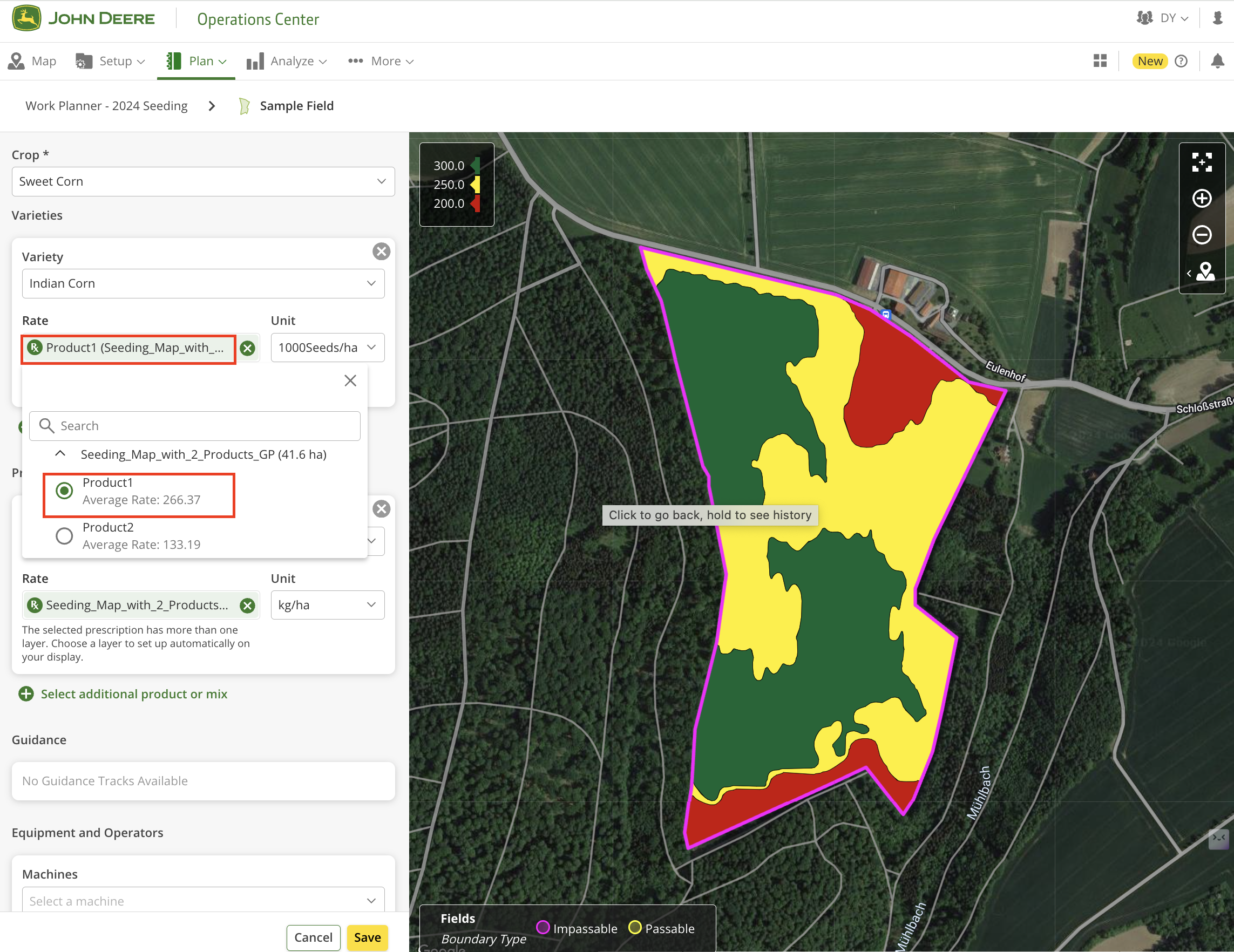Remove the Indian Corn variety card

click(382, 251)
